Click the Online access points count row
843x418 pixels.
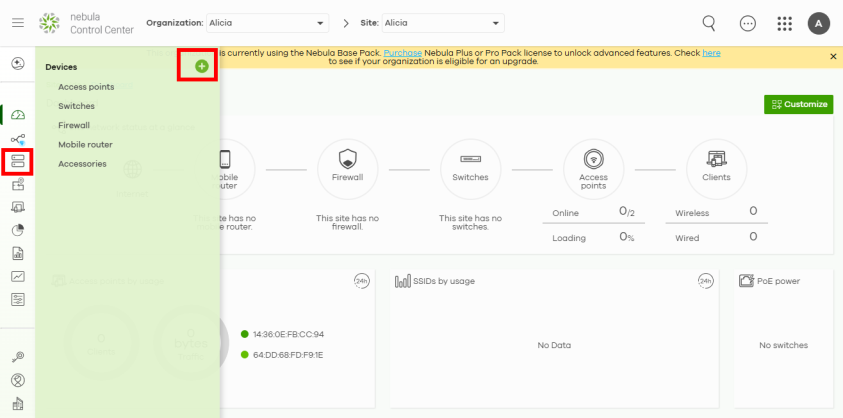click(x=594, y=212)
